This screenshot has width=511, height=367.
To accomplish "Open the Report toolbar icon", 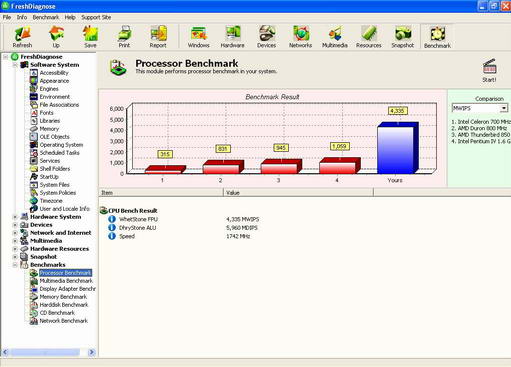I will (x=158, y=37).
